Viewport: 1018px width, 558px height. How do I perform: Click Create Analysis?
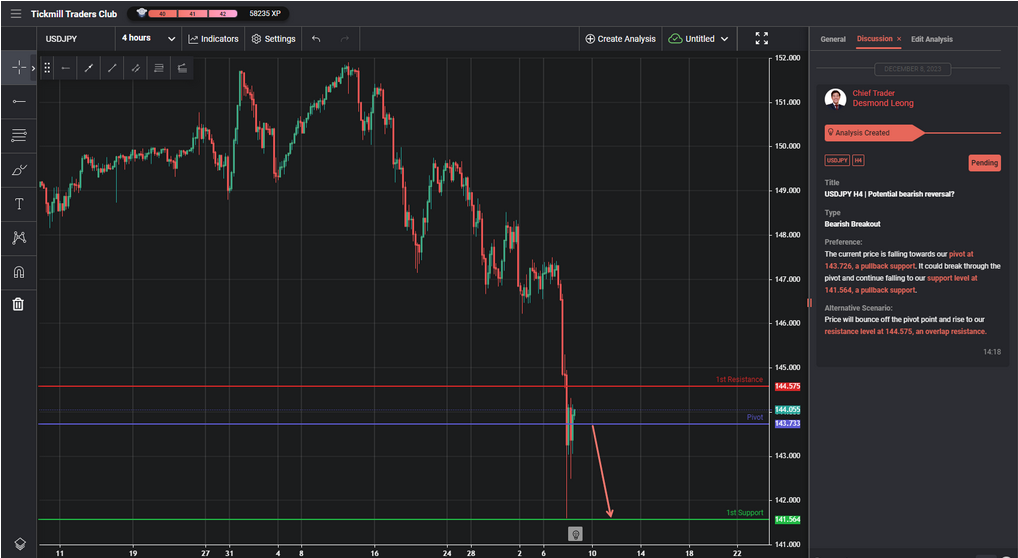tap(621, 39)
